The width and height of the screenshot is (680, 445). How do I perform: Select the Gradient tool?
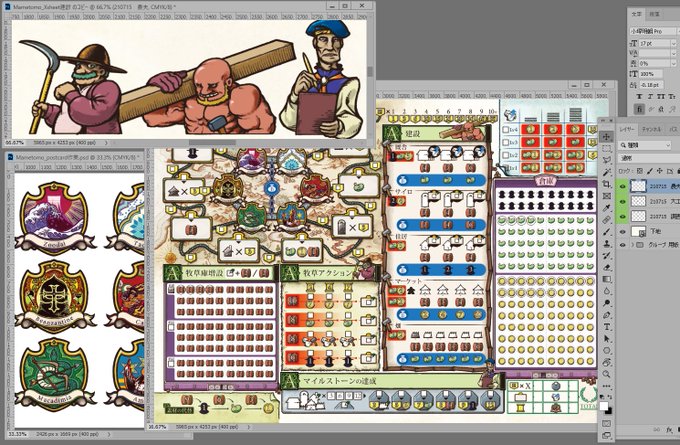click(606, 279)
